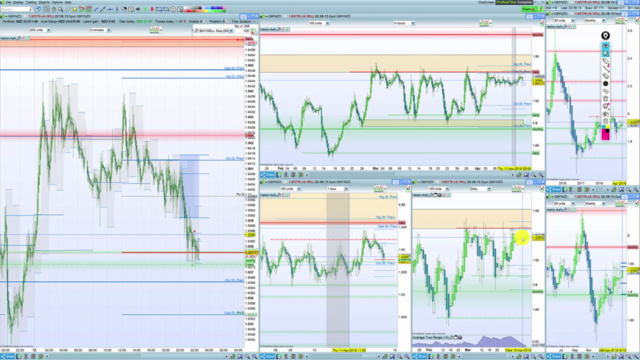640x360 pixels.
Task: Open the Options menu
Action: [57, 2]
